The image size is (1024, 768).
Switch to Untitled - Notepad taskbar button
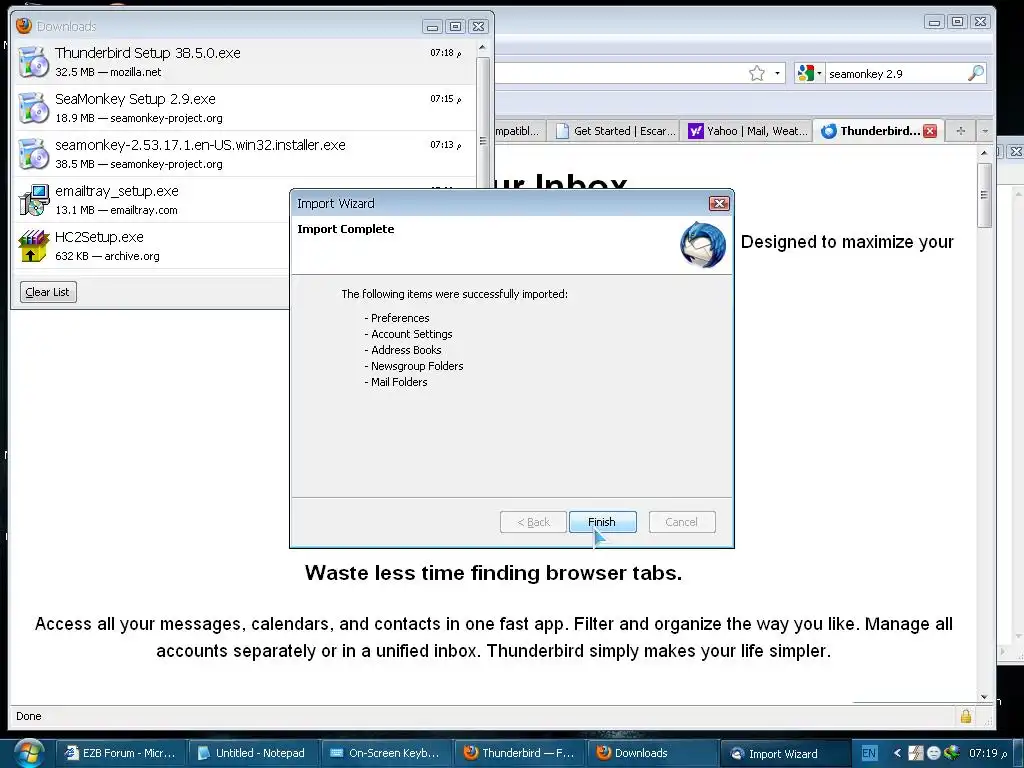[x=253, y=753]
